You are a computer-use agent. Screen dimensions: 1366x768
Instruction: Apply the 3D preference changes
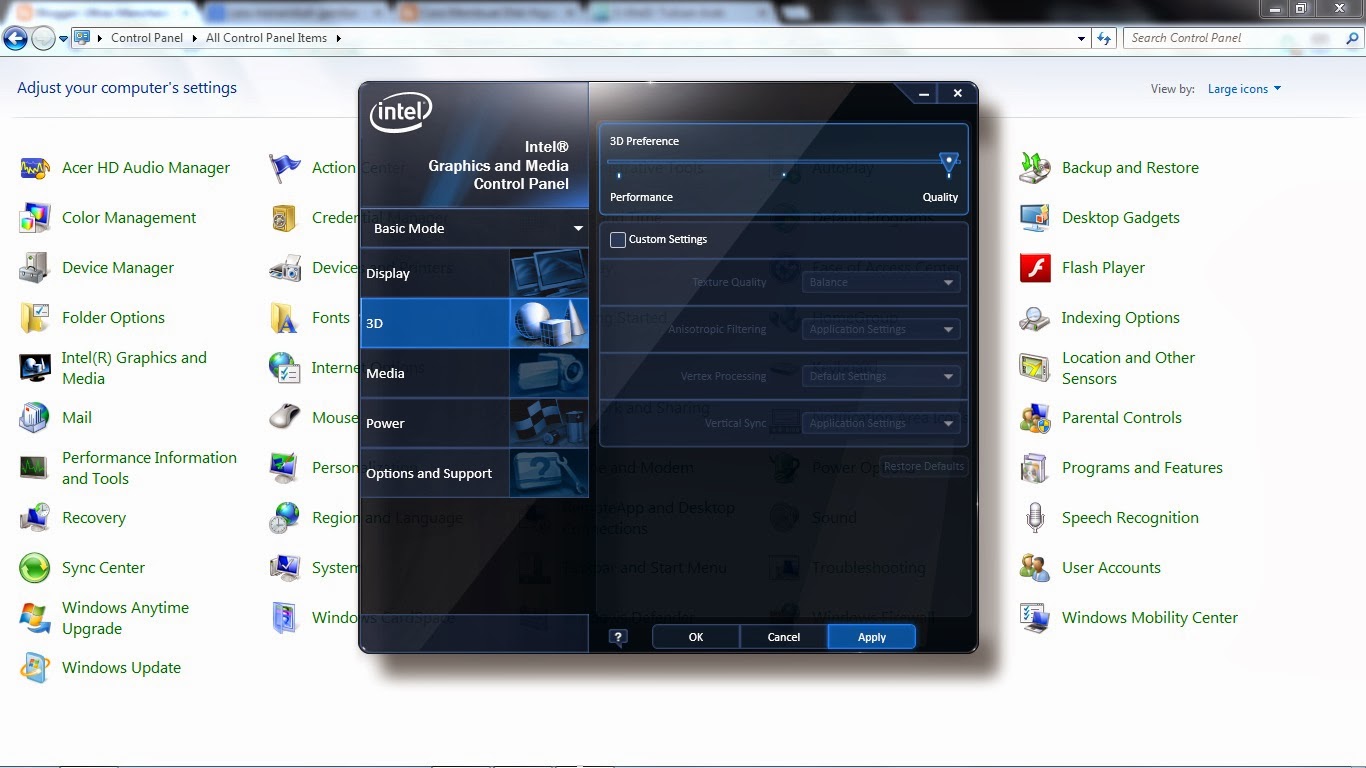tap(870, 636)
